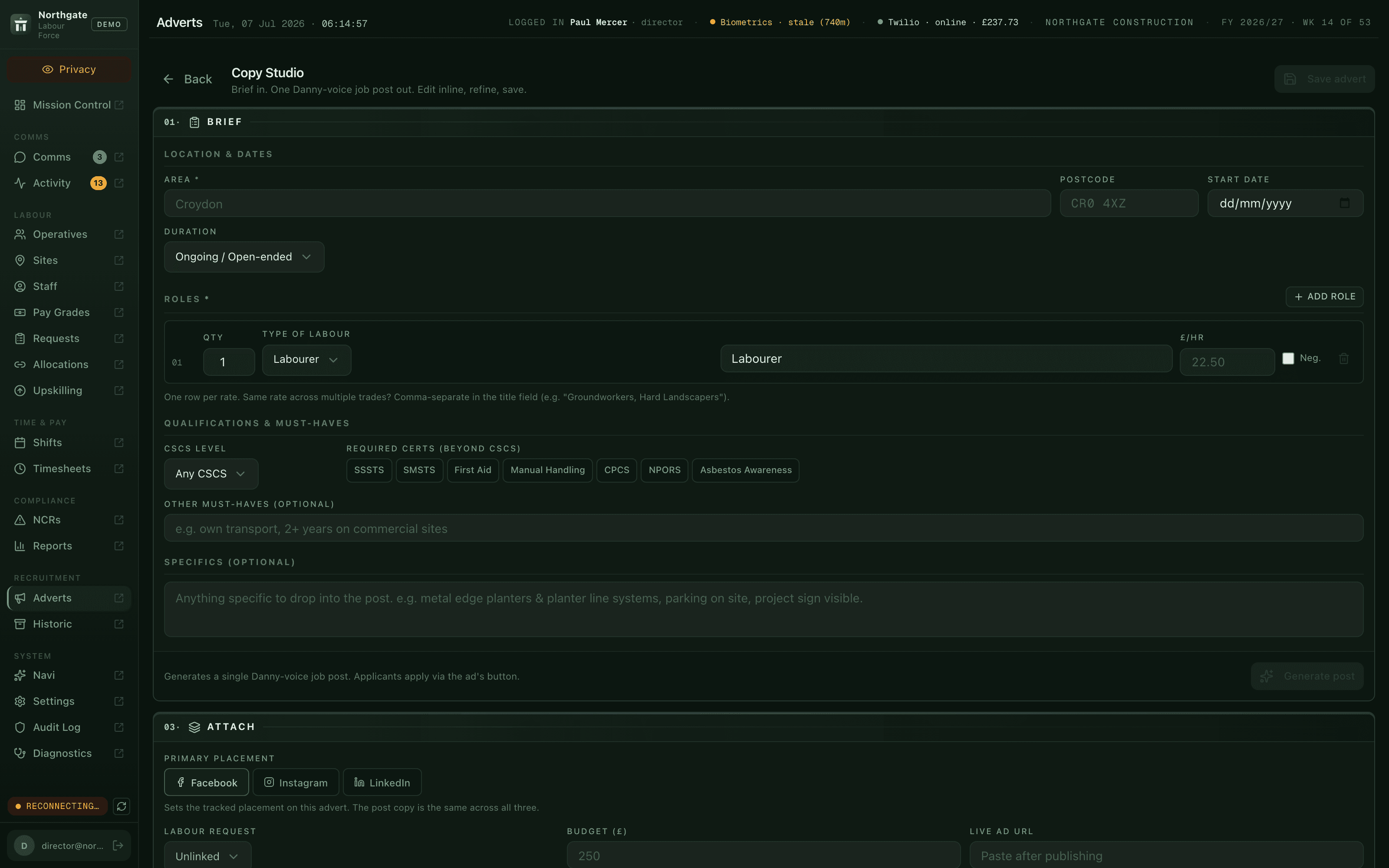
Task: Toggle the NPORS cert chip
Action: tap(665, 470)
